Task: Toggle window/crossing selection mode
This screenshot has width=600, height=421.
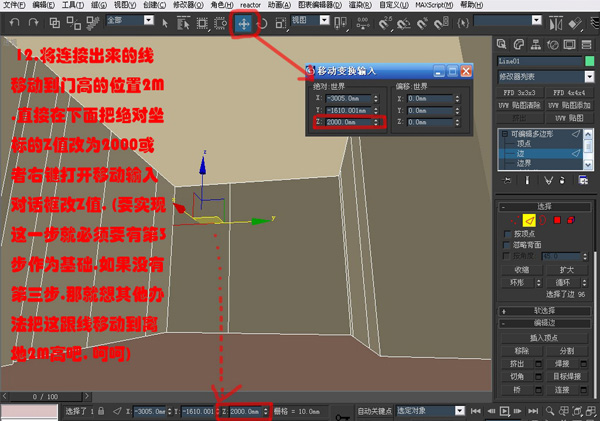Action: tap(221, 23)
